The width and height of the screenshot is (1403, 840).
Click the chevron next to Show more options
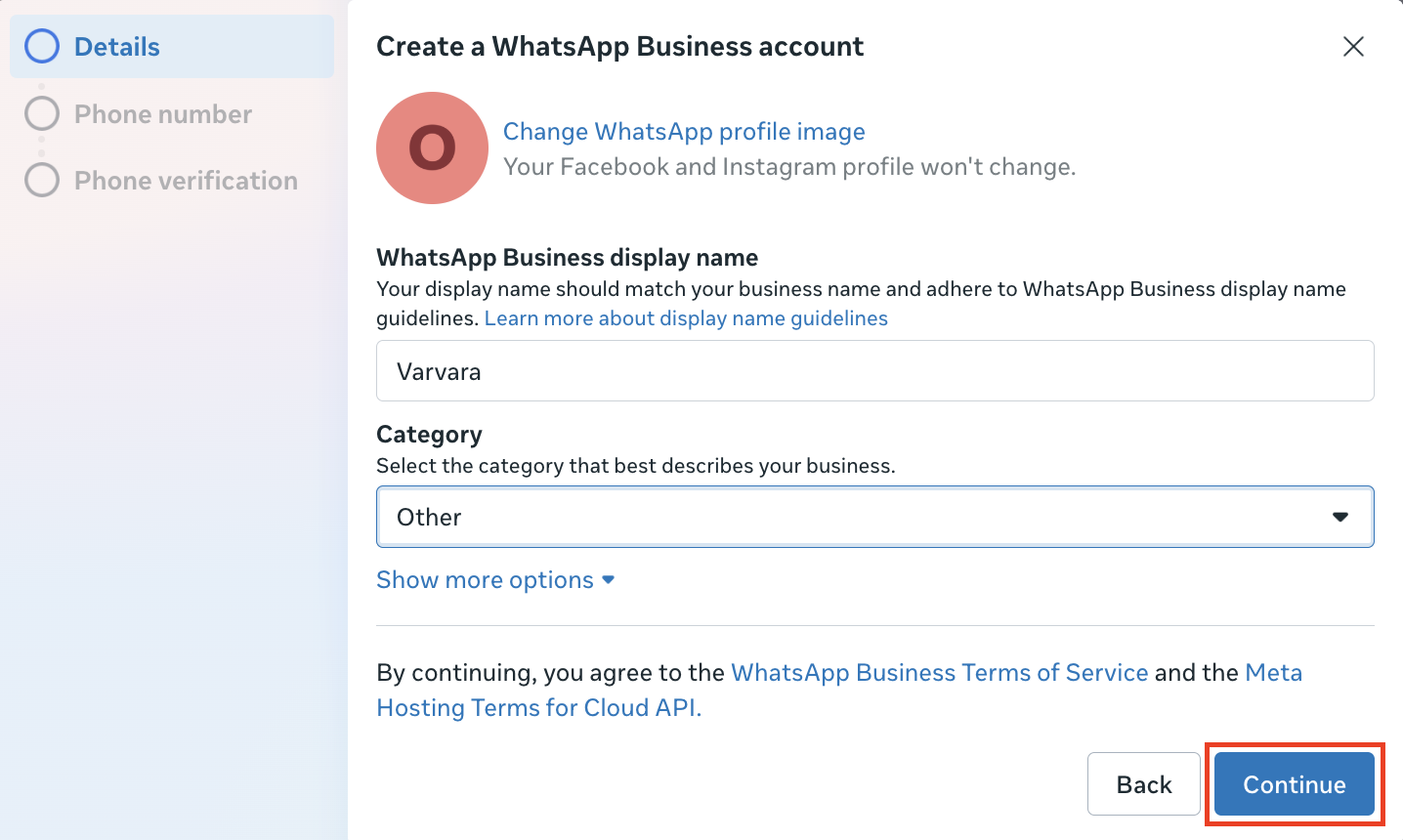click(x=609, y=580)
